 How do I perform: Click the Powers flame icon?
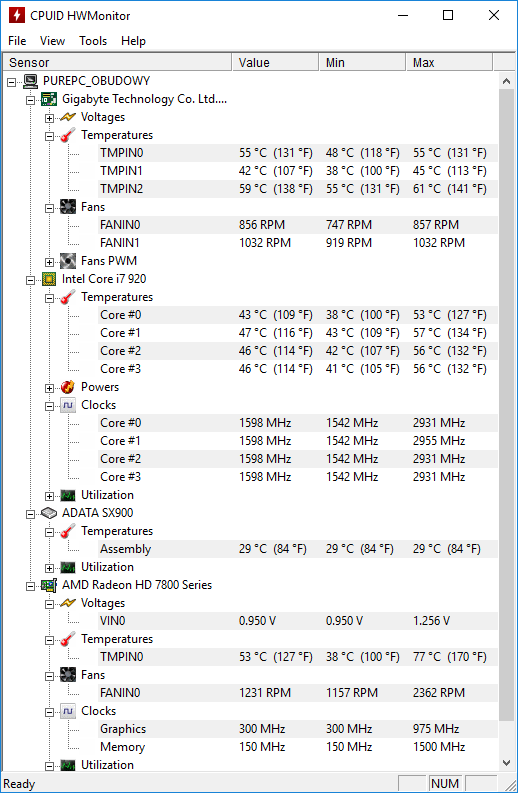[x=68, y=387]
